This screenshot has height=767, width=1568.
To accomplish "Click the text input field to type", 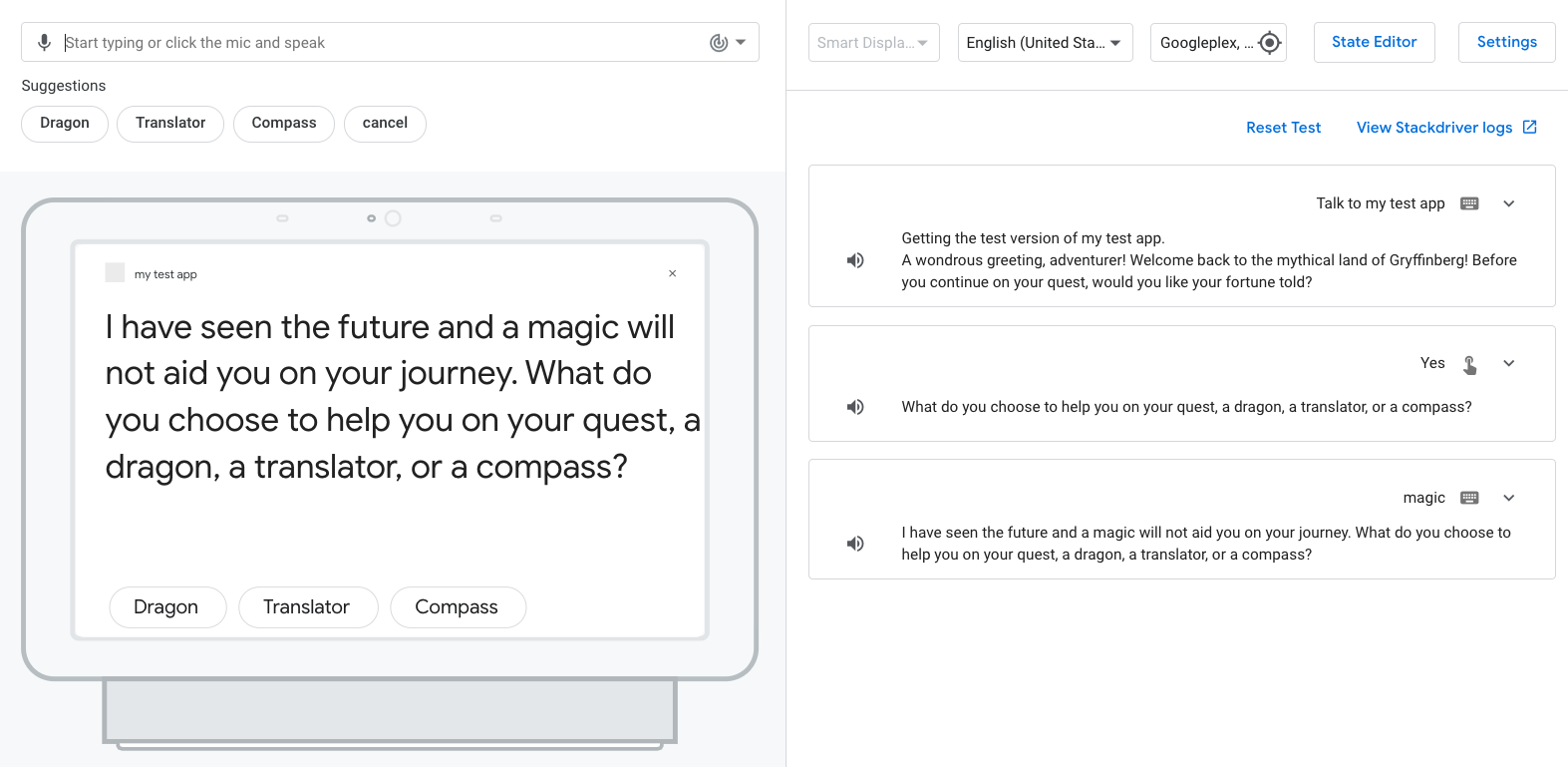I will pos(379,43).
